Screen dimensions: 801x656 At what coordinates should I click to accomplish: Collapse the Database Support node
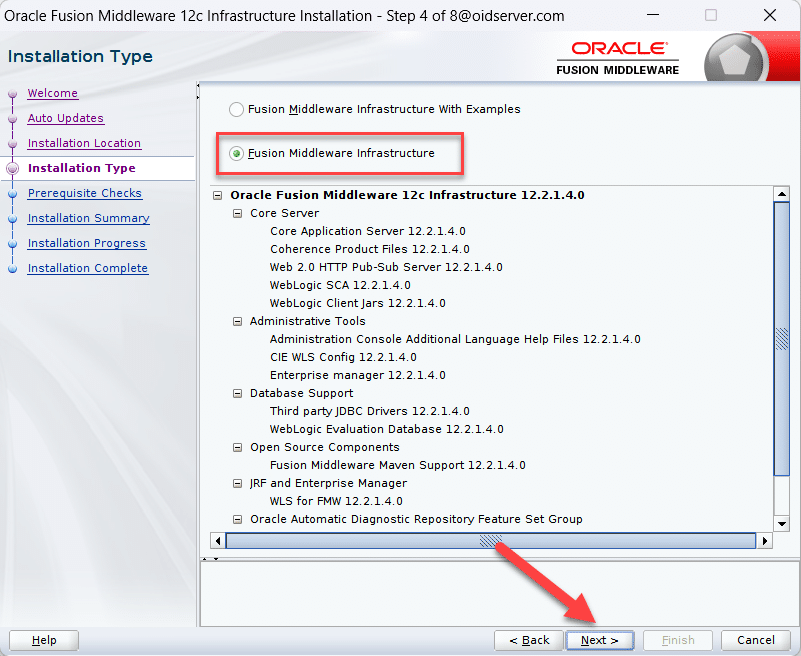238,394
